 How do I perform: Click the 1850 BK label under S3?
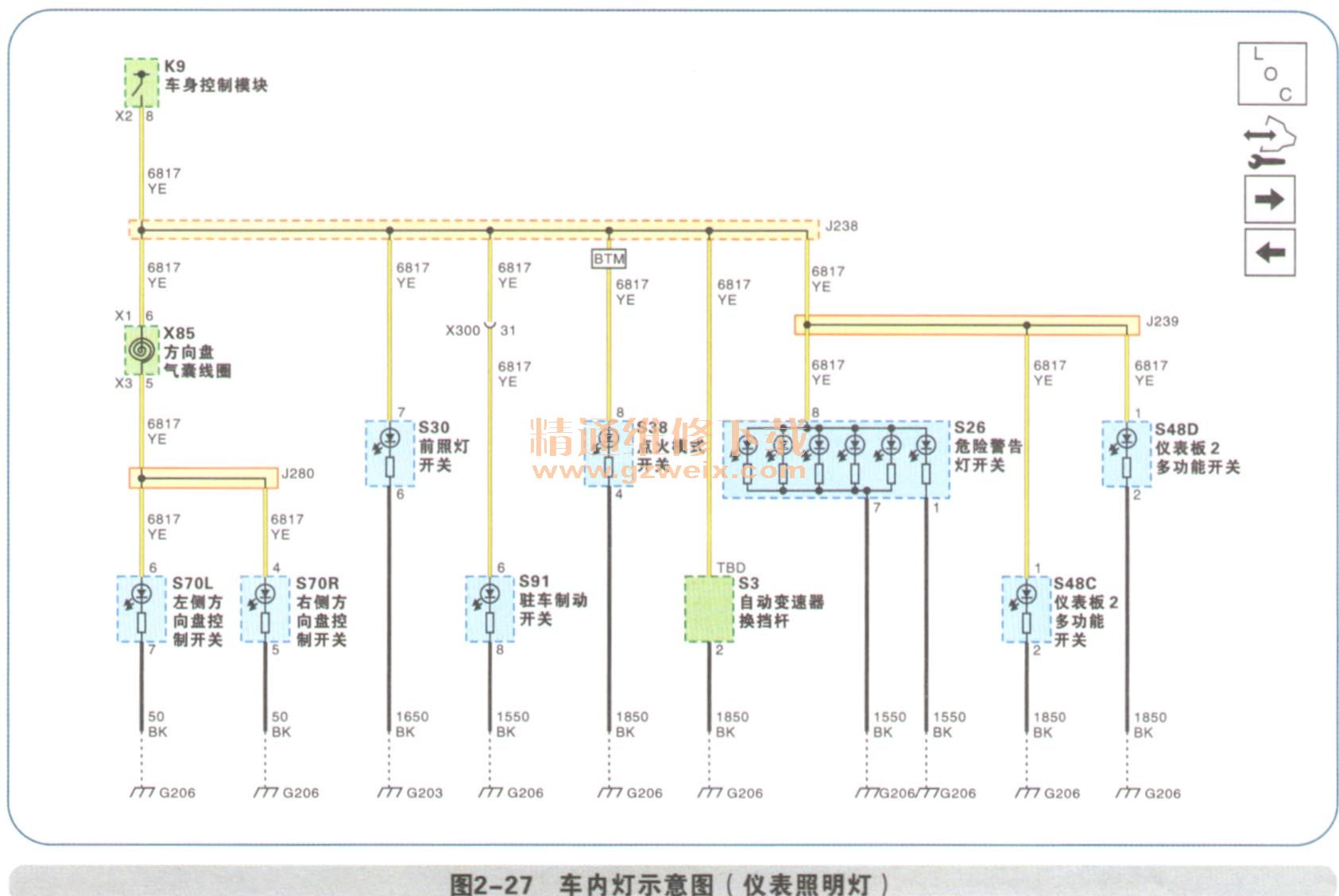[732, 724]
